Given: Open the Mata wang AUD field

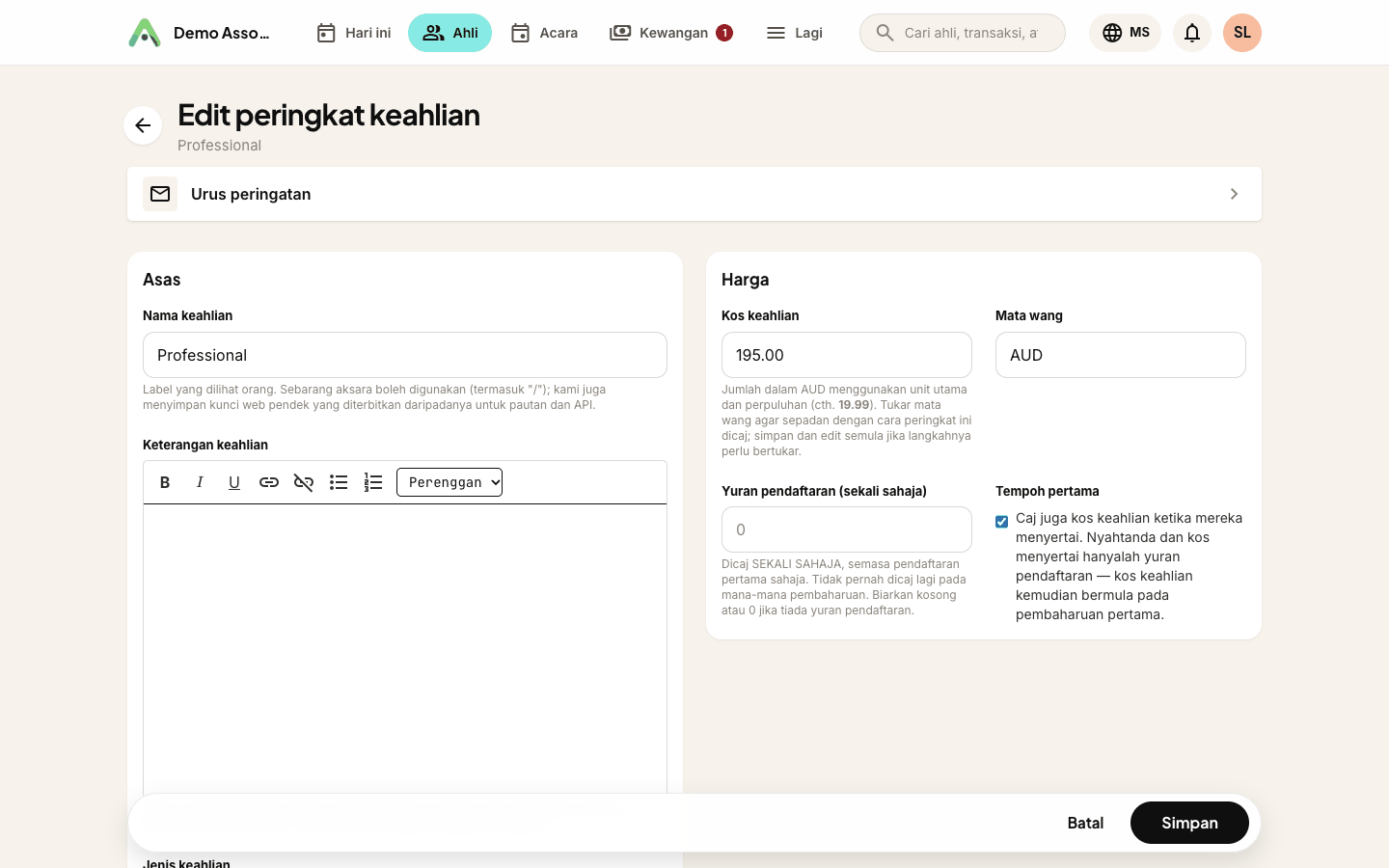Looking at the screenshot, I should [x=1121, y=355].
